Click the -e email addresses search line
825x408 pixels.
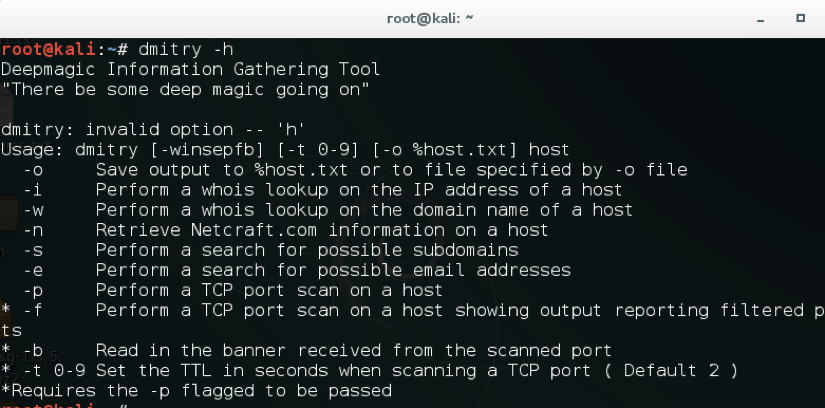coord(297,270)
